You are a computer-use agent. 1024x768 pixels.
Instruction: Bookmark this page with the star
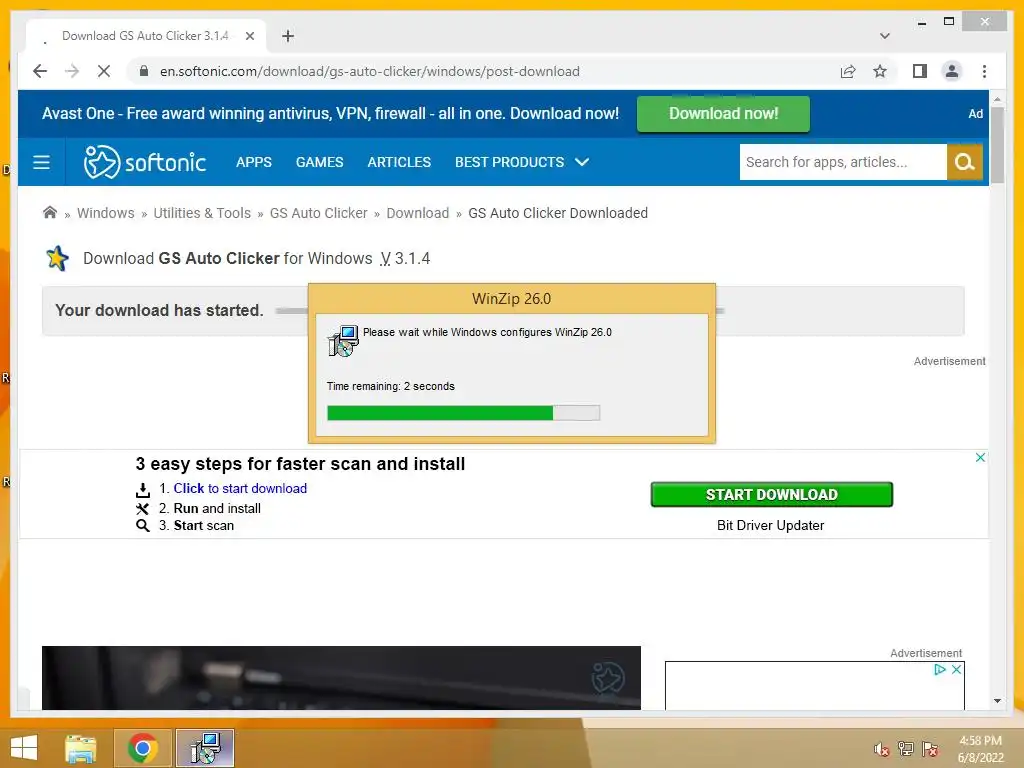[x=880, y=71]
